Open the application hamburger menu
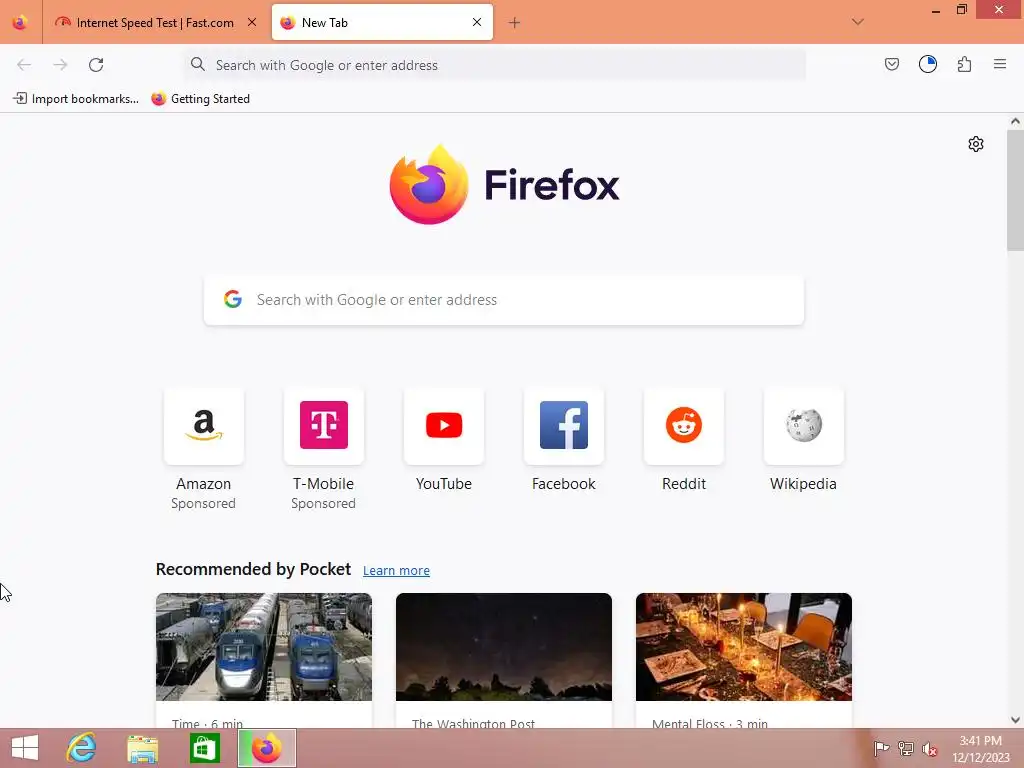 tap(1000, 64)
